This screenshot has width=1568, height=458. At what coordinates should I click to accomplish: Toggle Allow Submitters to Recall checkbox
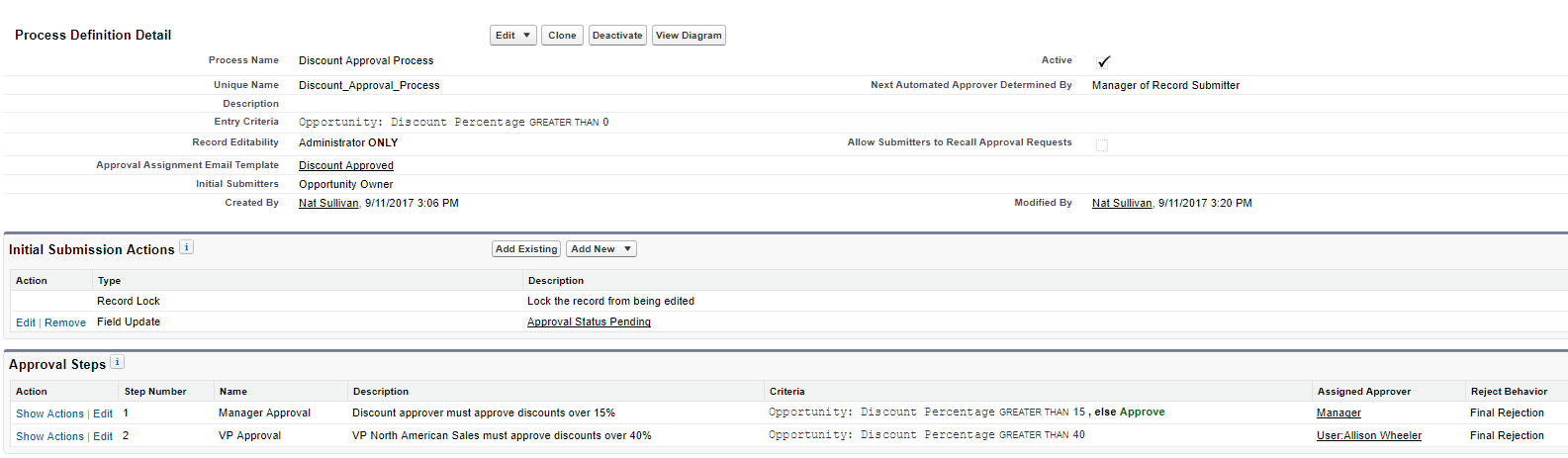[1102, 144]
